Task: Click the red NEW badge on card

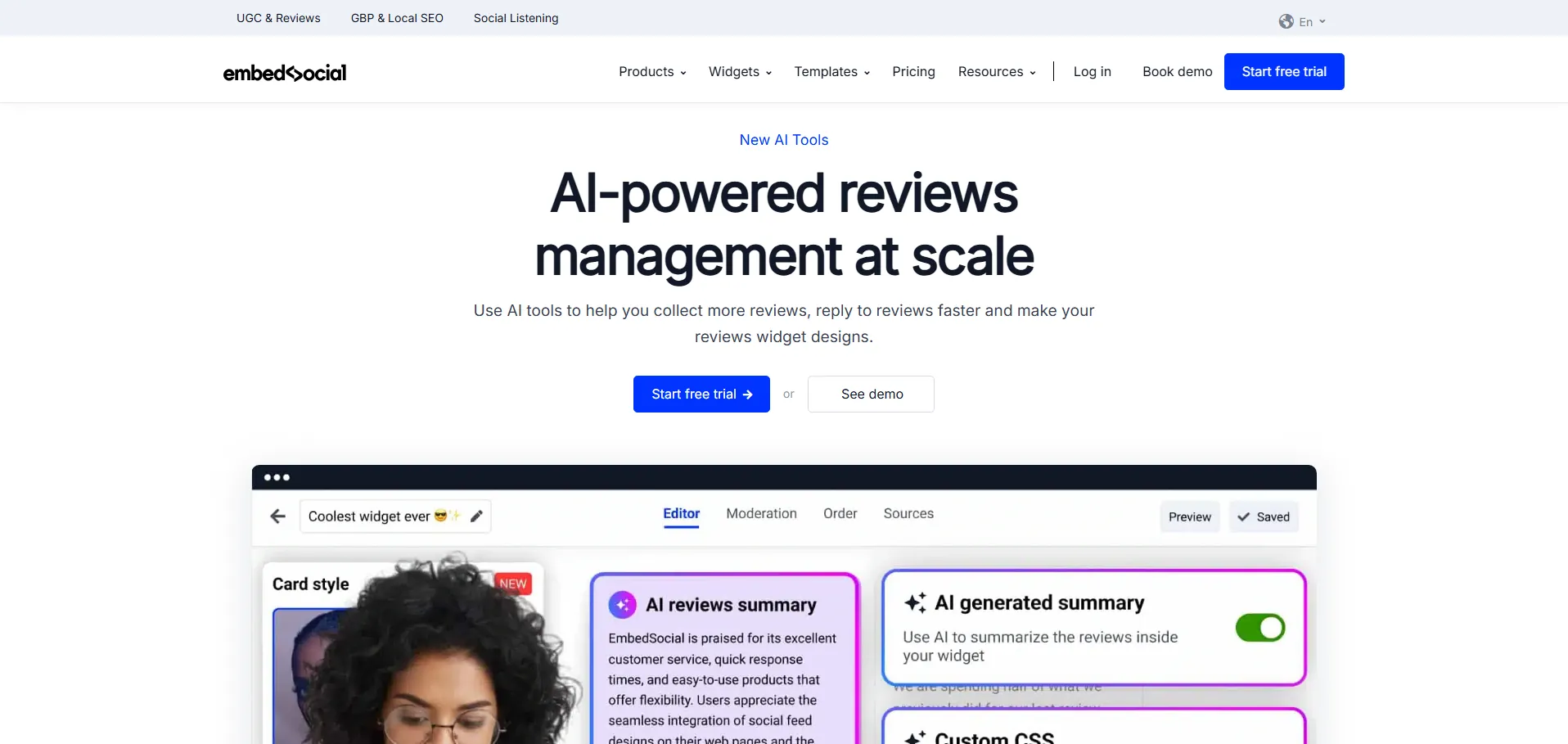Action: tap(513, 584)
